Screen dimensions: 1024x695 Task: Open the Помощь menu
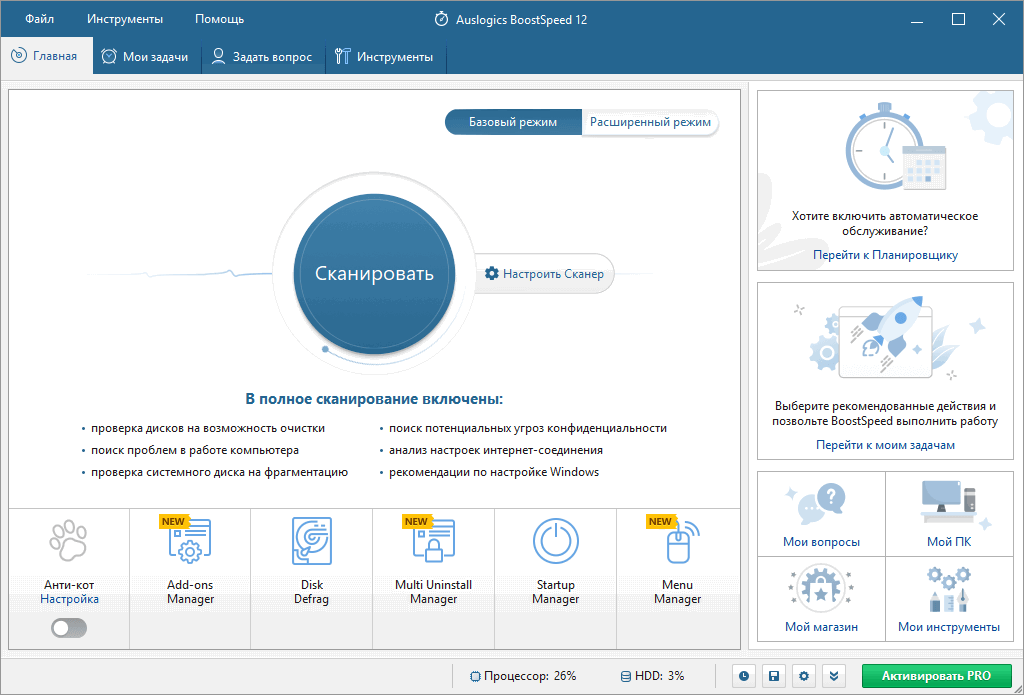click(219, 19)
